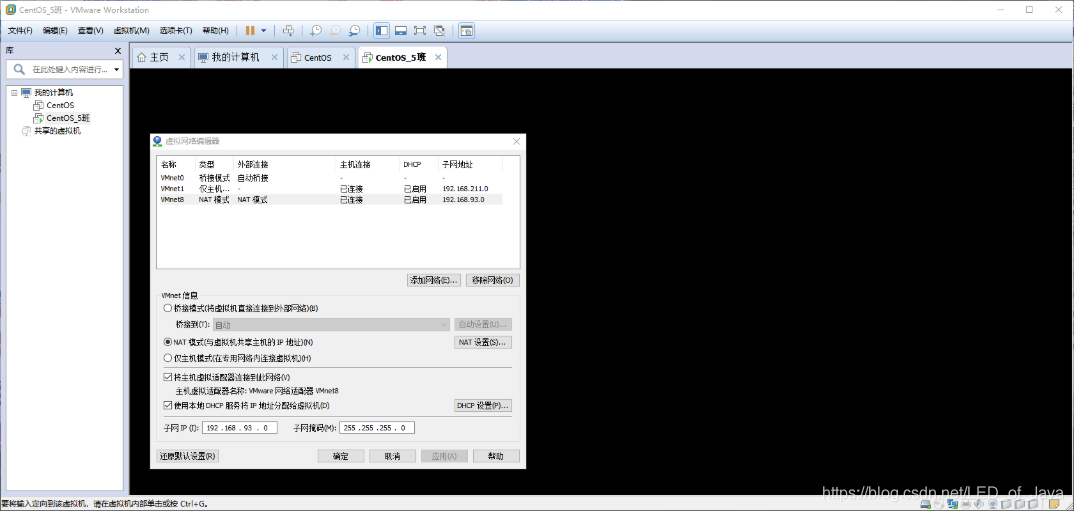
Task: Enter full screen mode via toolbar icon
Action: [420, 31]
